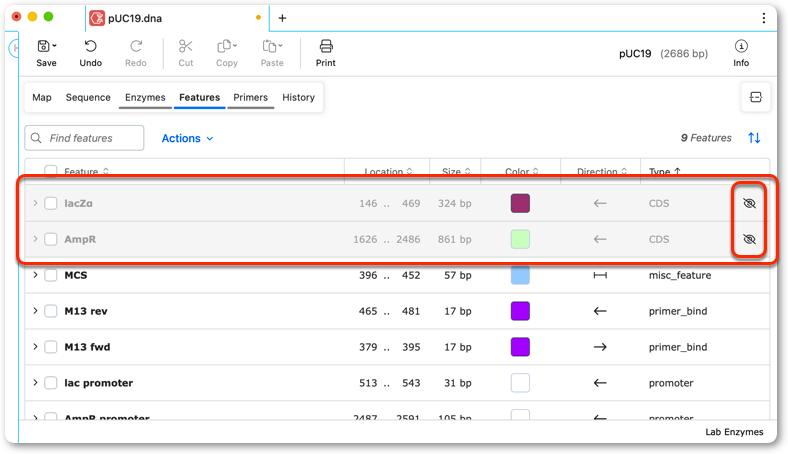Open the Save dropdown arrow
788x454 pixels.
pos(54,46)
